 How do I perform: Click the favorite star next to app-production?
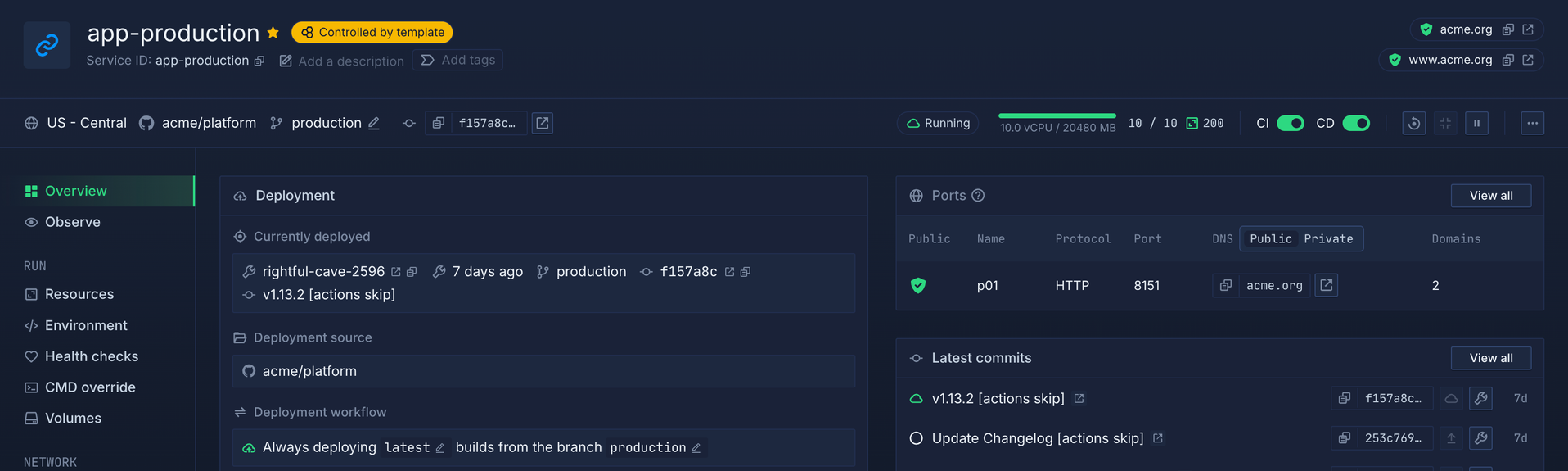point(273,33)
